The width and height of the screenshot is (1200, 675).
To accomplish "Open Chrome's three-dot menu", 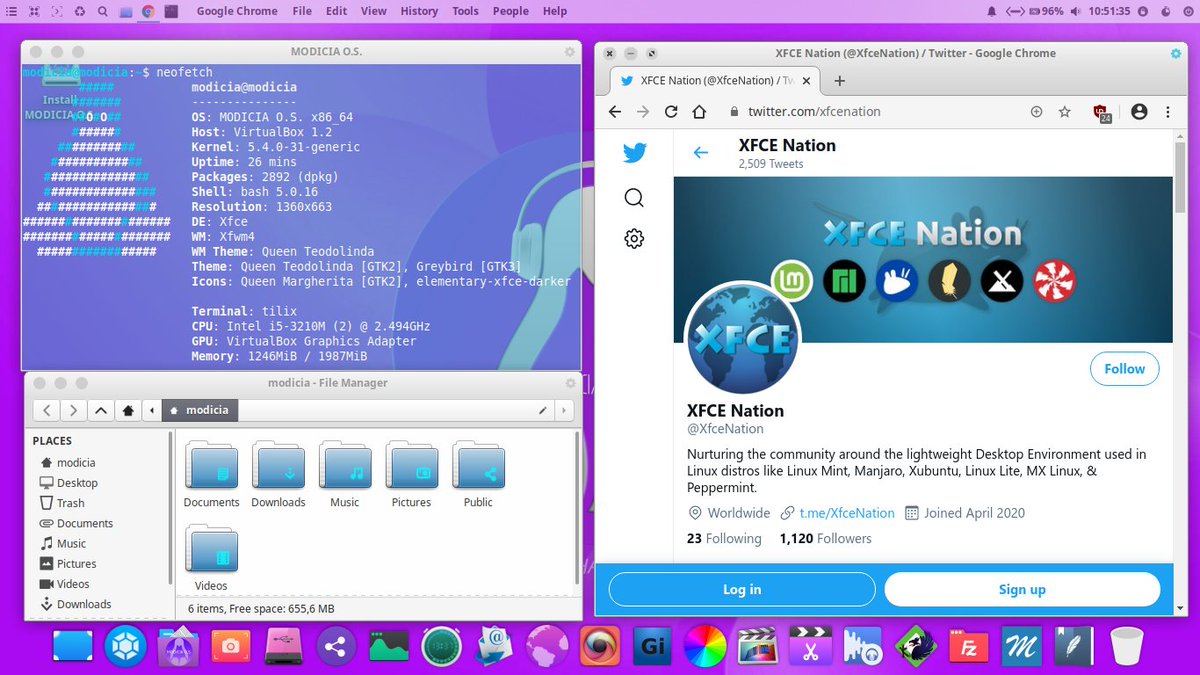I will point(1168,112).
